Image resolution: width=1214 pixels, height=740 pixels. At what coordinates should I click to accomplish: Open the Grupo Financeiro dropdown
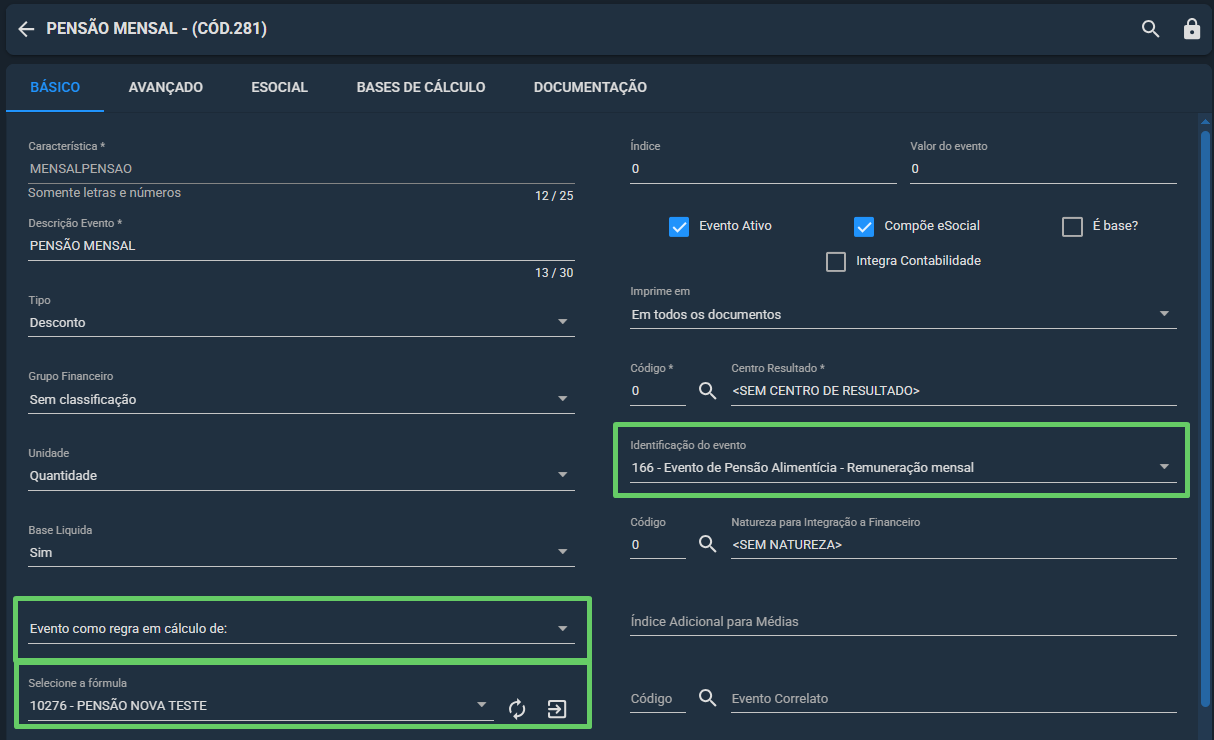tap(301, 399)
